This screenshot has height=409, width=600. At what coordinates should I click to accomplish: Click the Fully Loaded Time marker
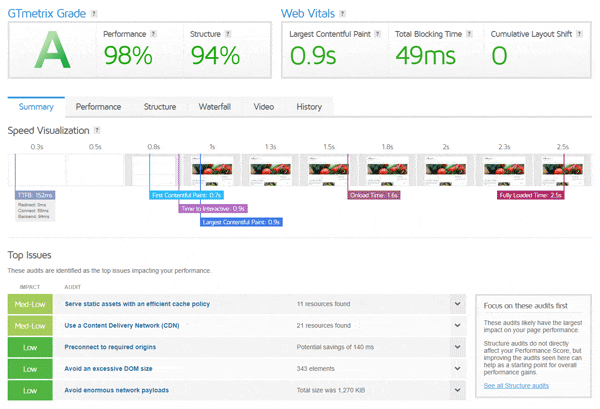[530, 195]
